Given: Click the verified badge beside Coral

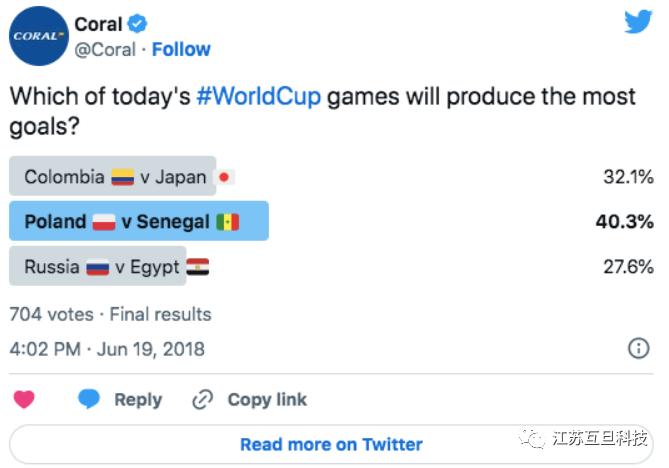Looking at the screenshot, I should [140, 24].
